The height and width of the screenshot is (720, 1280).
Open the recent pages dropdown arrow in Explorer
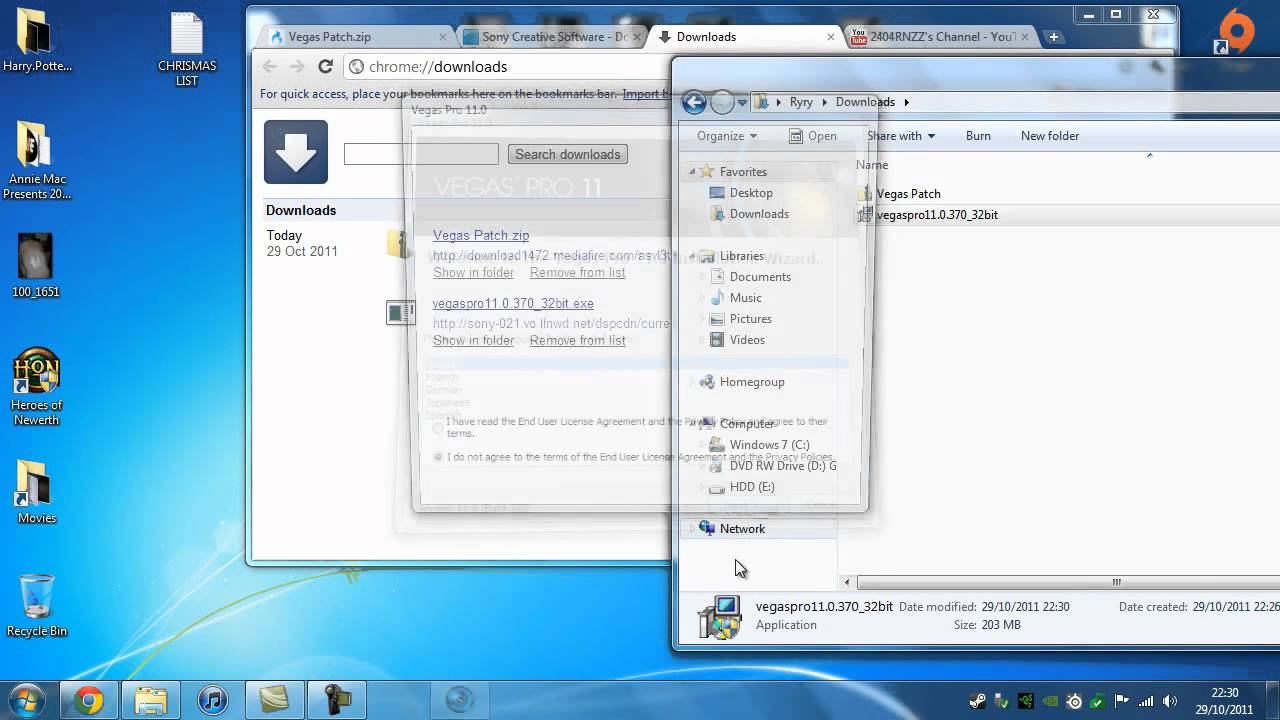coord(742,102)
